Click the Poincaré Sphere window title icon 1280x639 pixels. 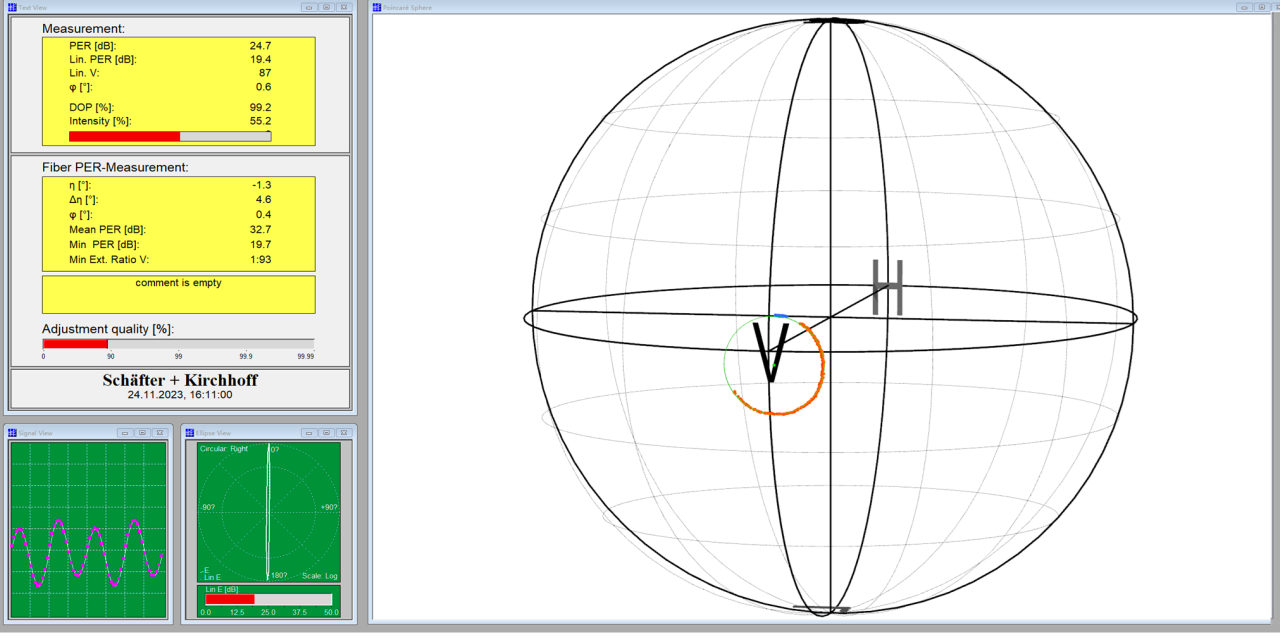377,7
